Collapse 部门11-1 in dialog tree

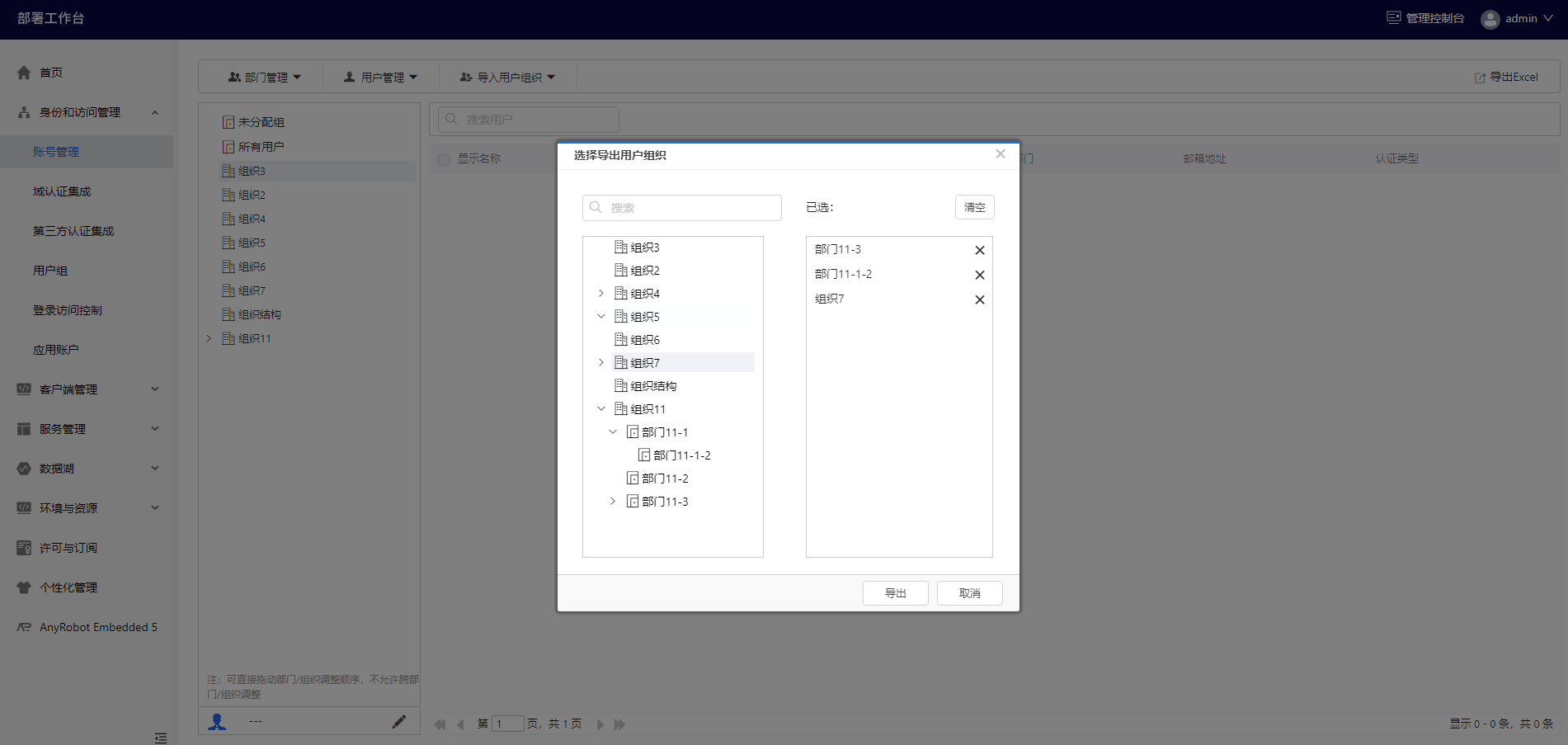point(613,432)
